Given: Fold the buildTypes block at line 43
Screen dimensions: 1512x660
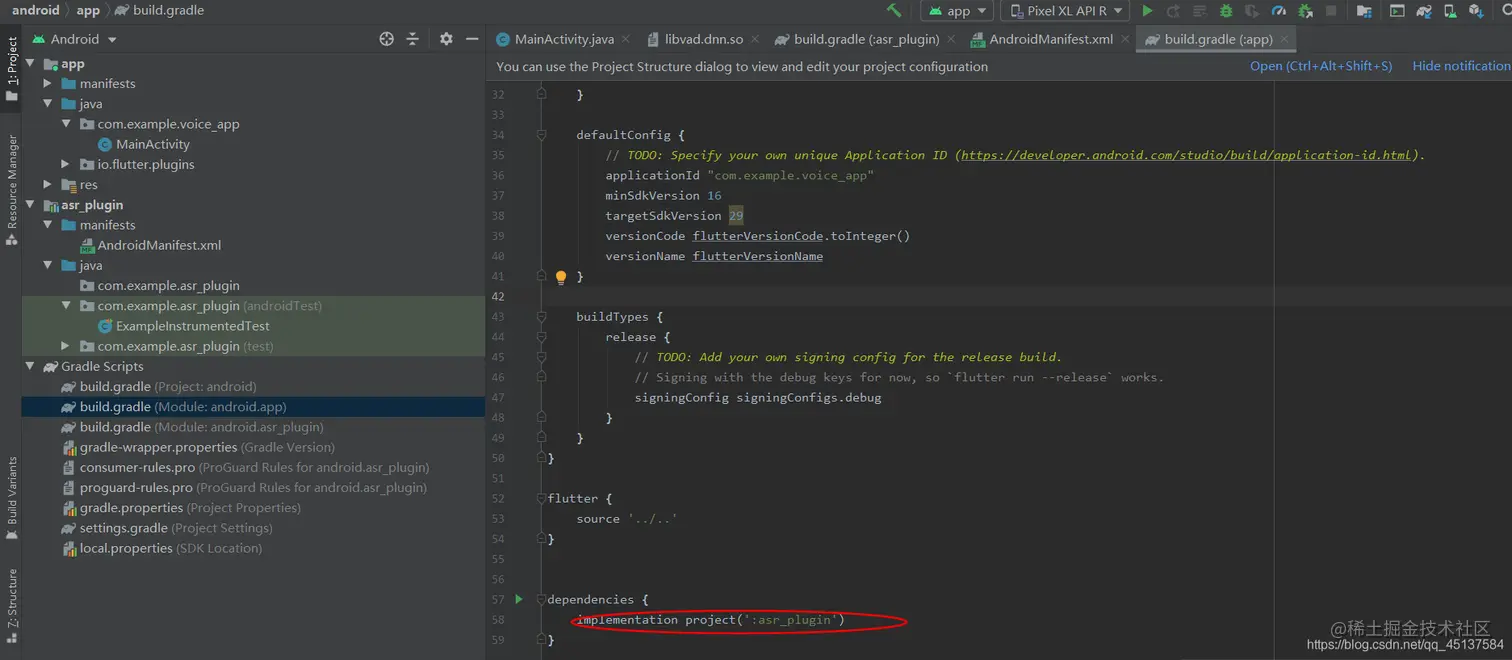Looking at the screenshot, I should [541, 317].
